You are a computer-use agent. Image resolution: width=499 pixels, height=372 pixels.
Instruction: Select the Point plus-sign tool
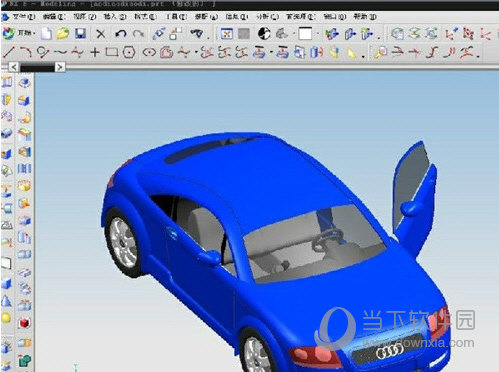pos(95,52)
